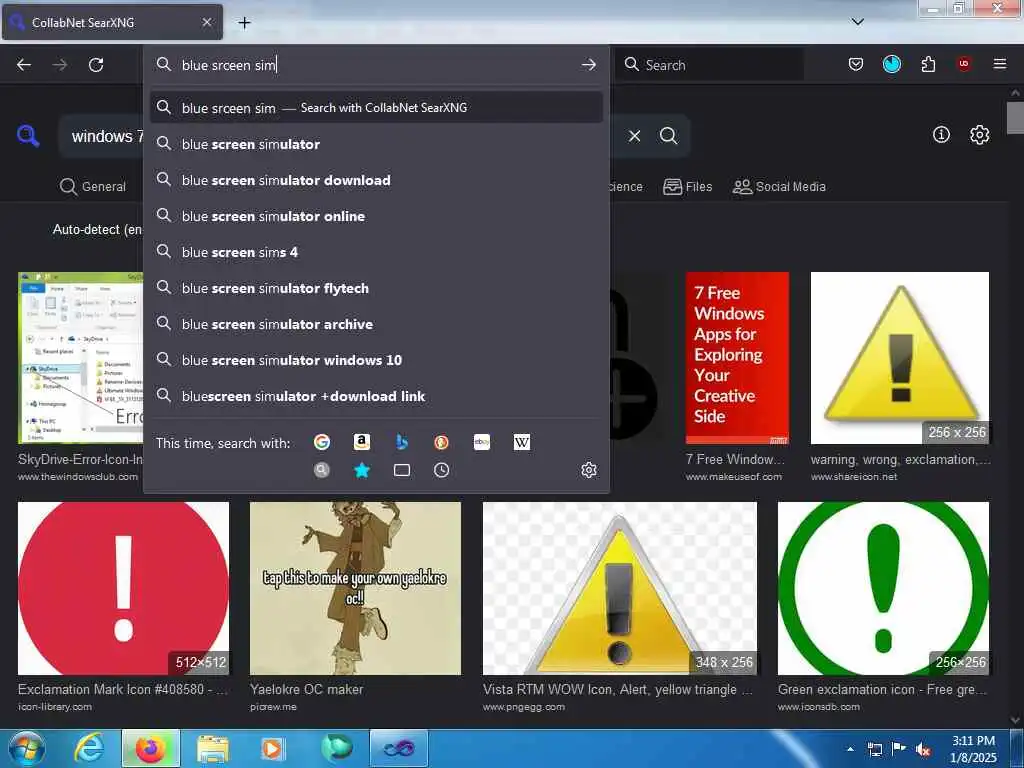
Task: Open Firefox hamburger application menu
Action: point(1000,64)
